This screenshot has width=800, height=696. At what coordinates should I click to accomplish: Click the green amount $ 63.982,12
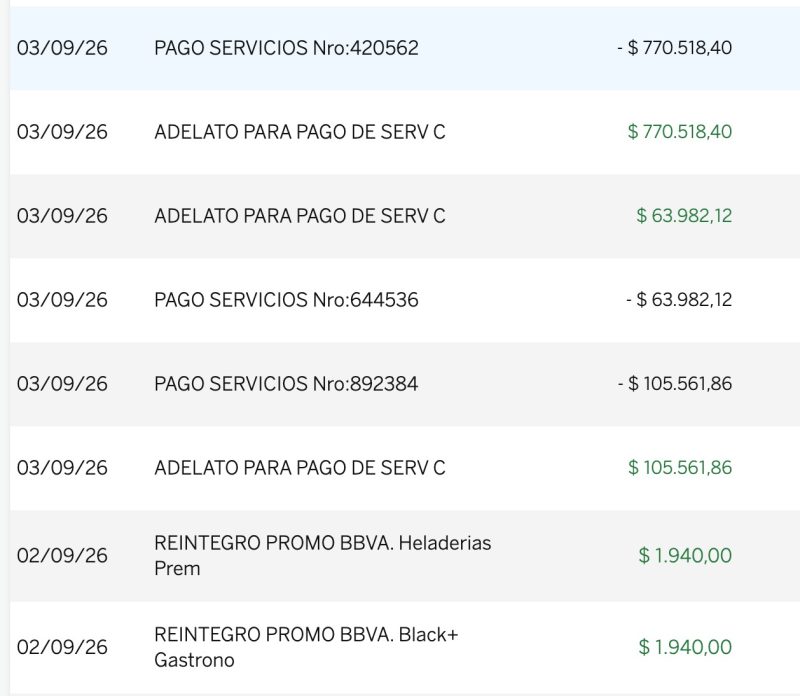click(684, 216)
